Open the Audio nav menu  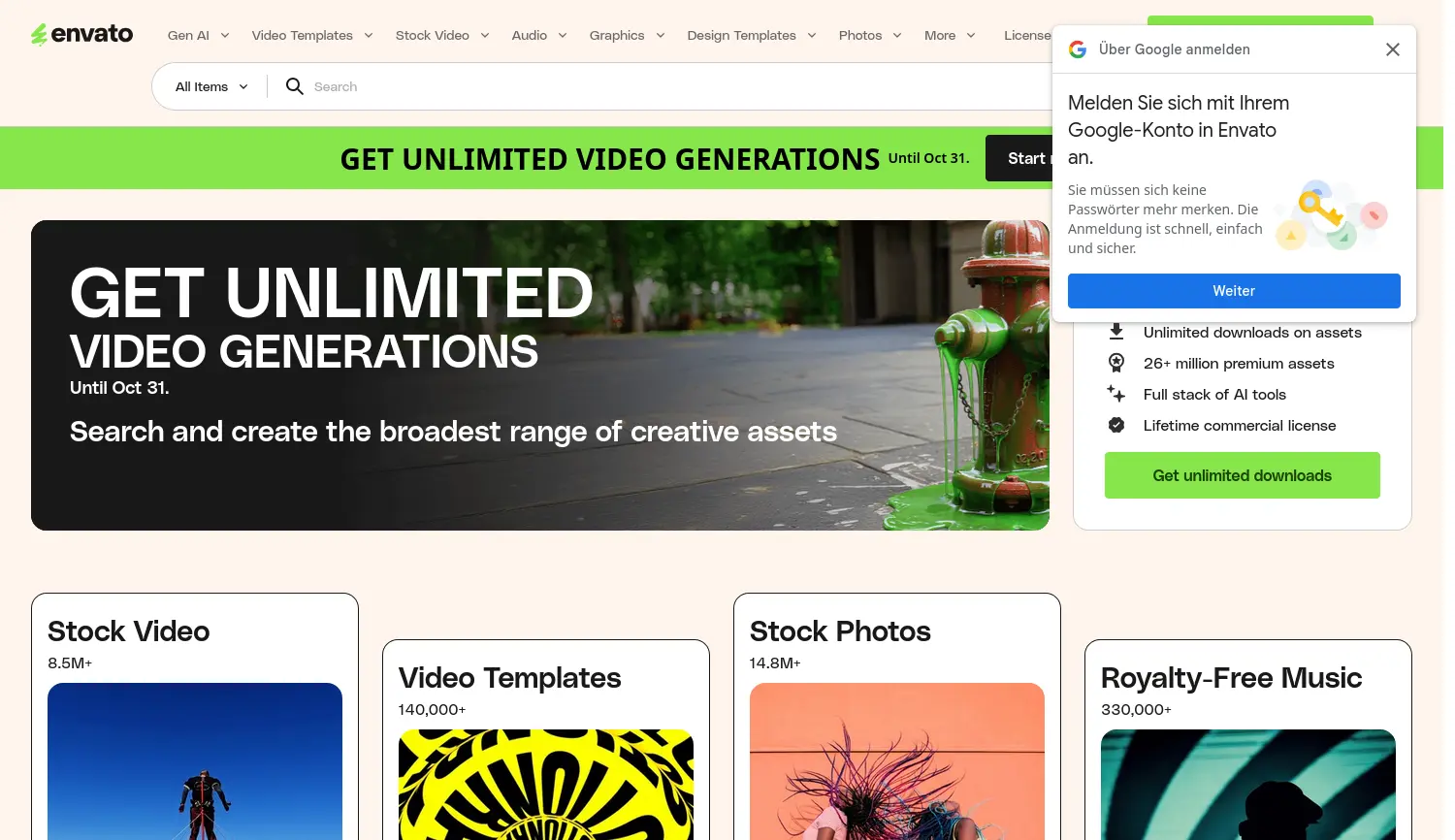538,35
